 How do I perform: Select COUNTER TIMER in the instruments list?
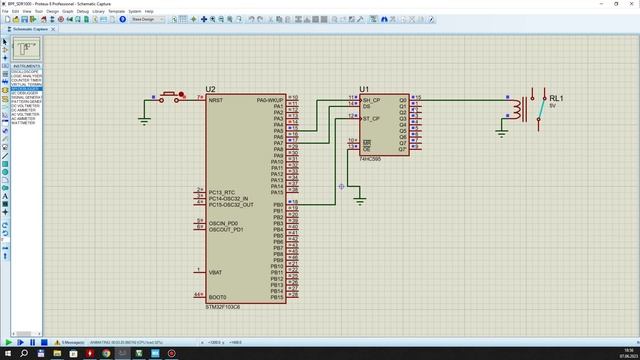[26, 80]
